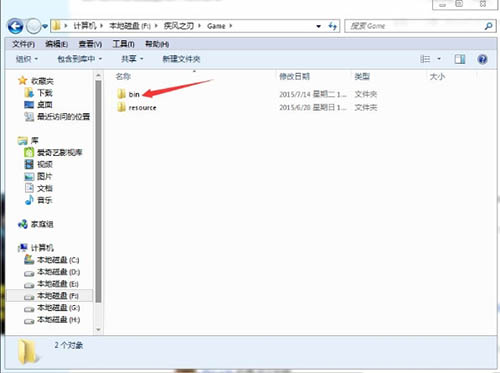Click the 本地磁盘 (F:) breadcrumb segment
The image size is (500, 373).
coord(130,26)
